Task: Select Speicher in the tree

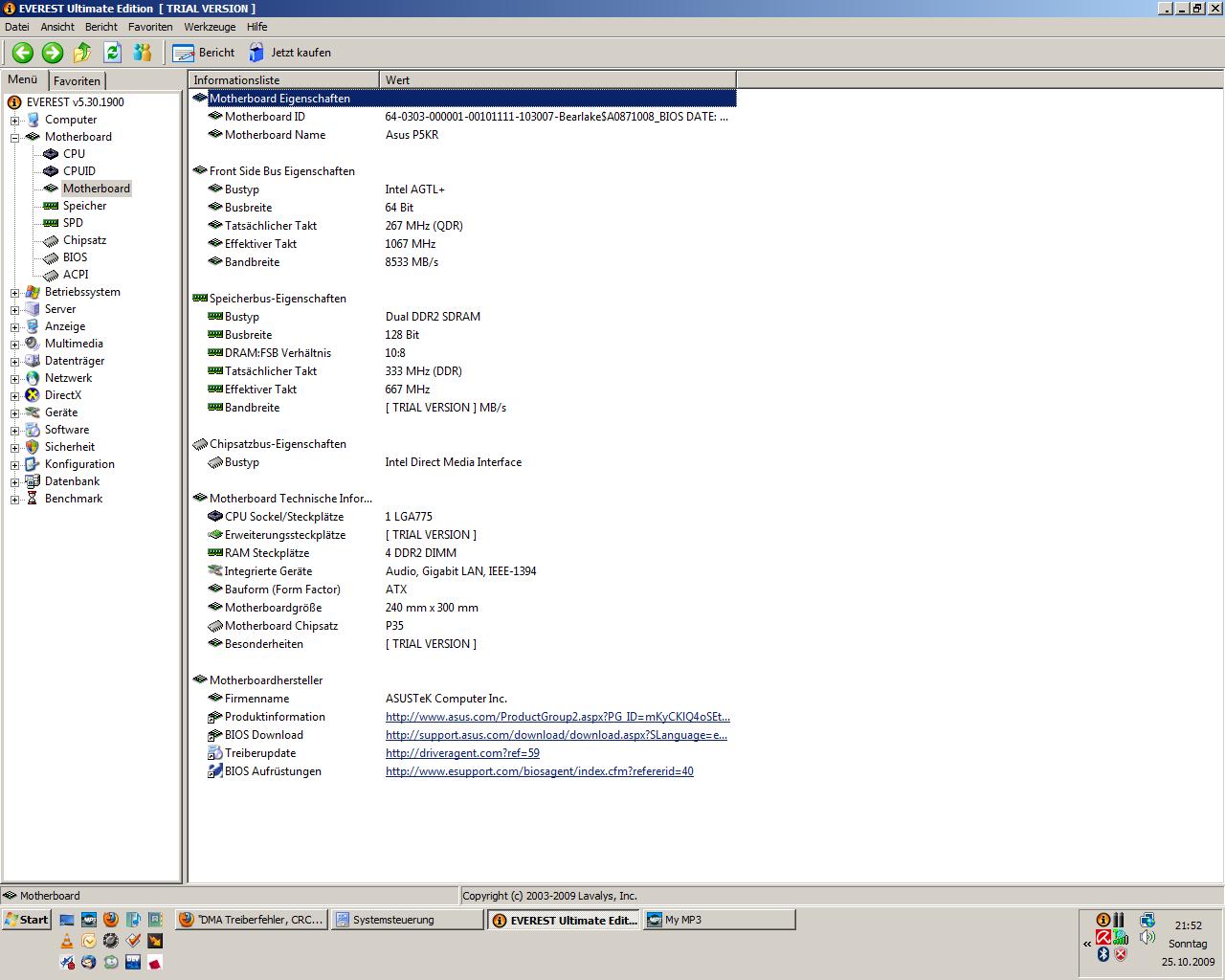Action: [x=85, y=206]
